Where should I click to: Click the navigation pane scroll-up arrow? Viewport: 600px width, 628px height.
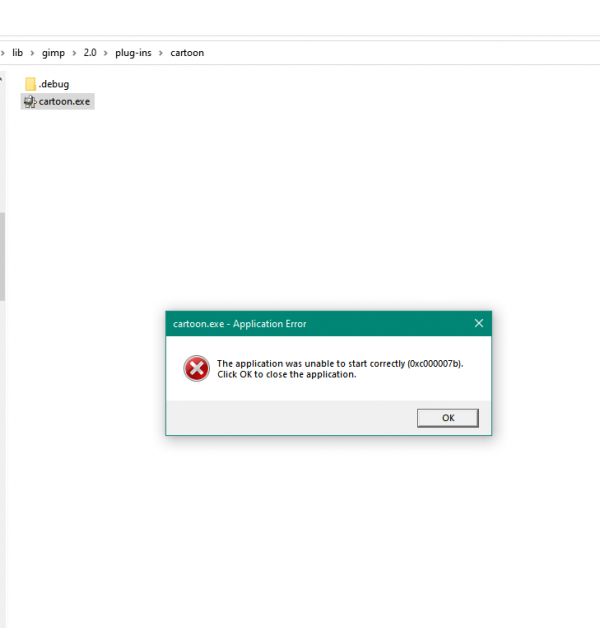click(x=2, y=79)
